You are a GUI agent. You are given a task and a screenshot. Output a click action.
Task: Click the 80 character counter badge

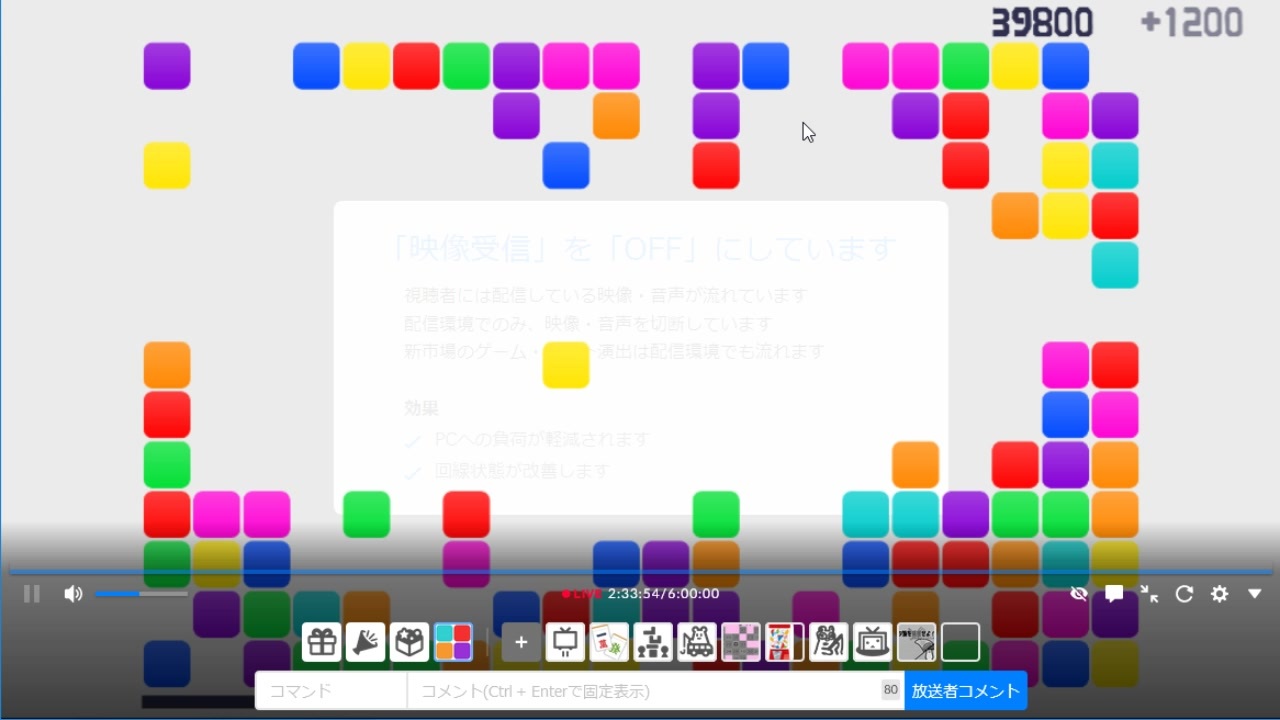tap(890, 690)
